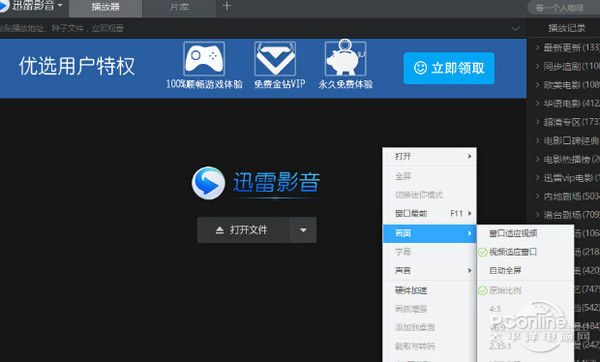Open the dropdown arrow beside 打开文件
This screenshot has width=600, height=362.
303,230
